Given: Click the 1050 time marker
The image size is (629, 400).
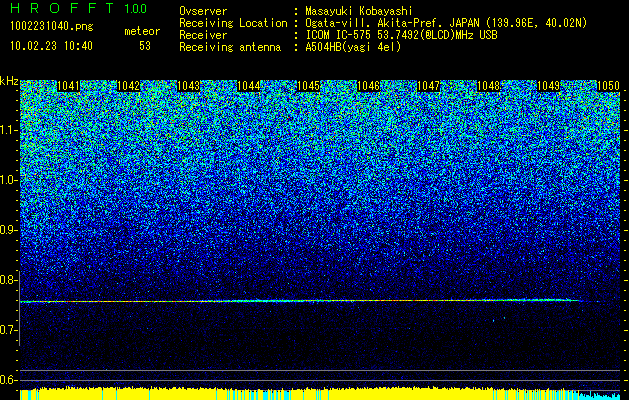Looking at the screenshot, I should (x=608, y=86).
